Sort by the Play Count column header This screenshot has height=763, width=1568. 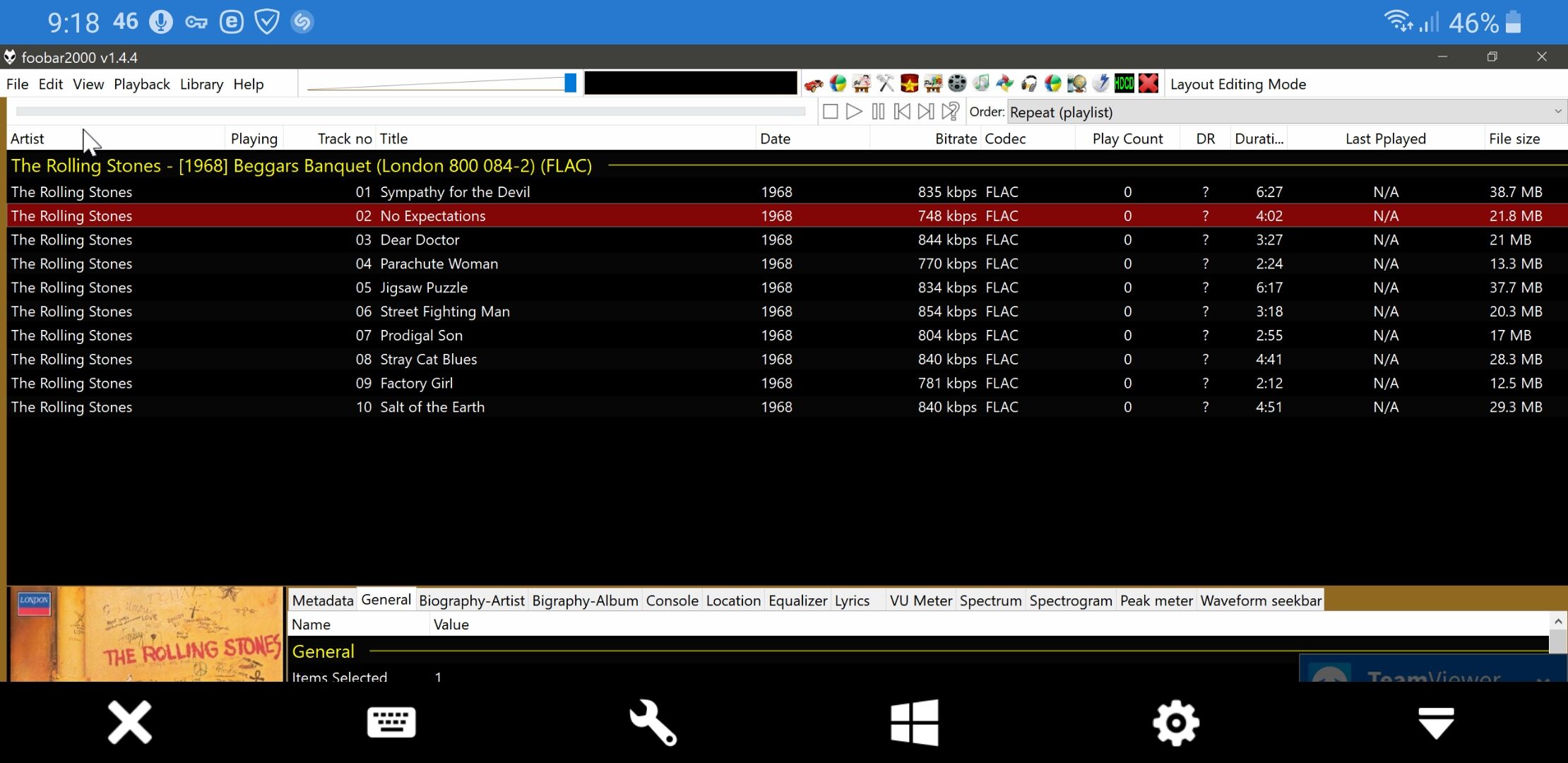pyautogui.click(x=1127, y=138)
